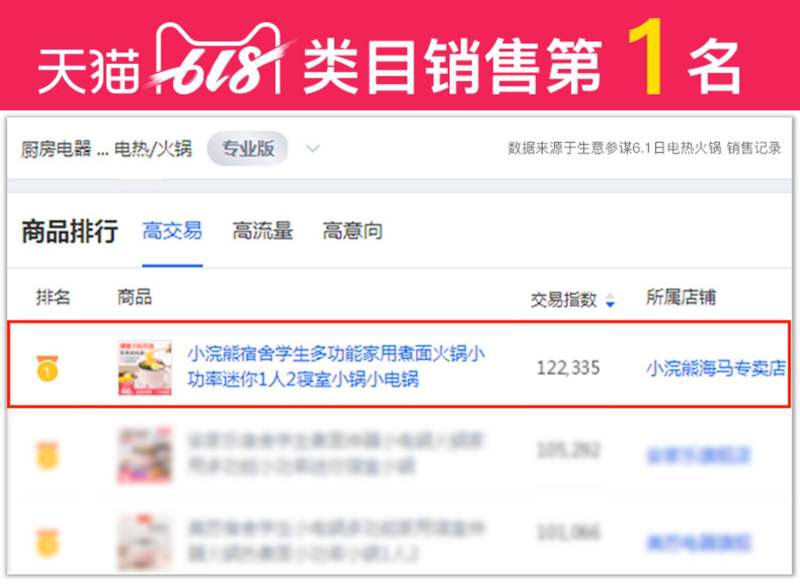Open the 小浣熊 cooking pot product thumbnail
This screenshot has height=587, width=800.
point(145,368)
